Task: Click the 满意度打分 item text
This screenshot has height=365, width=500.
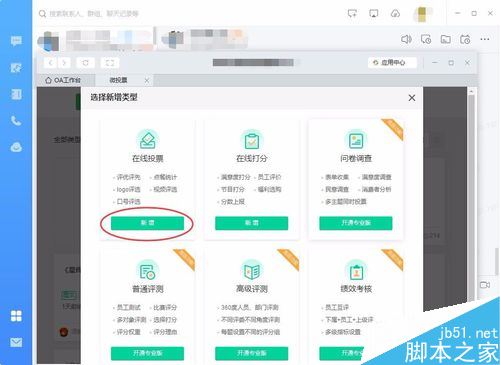Action: [235, 177]
